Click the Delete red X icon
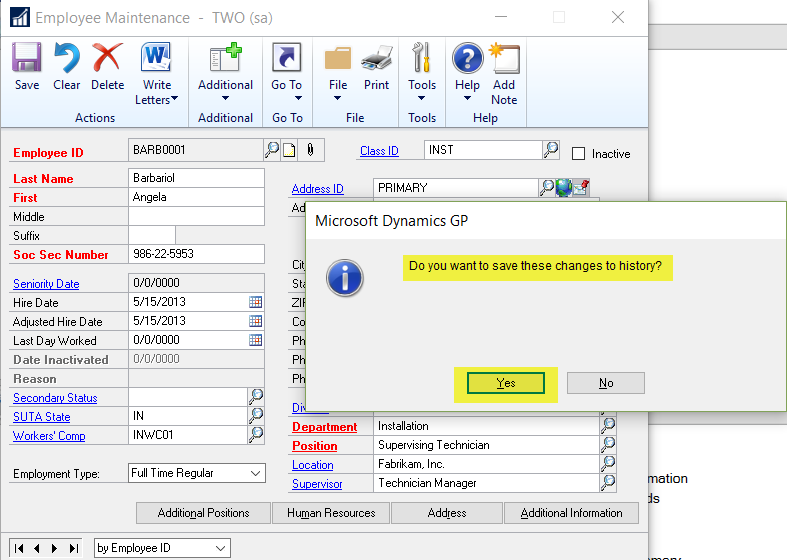Viewport: 787px width, 560px height. point(107,57)
